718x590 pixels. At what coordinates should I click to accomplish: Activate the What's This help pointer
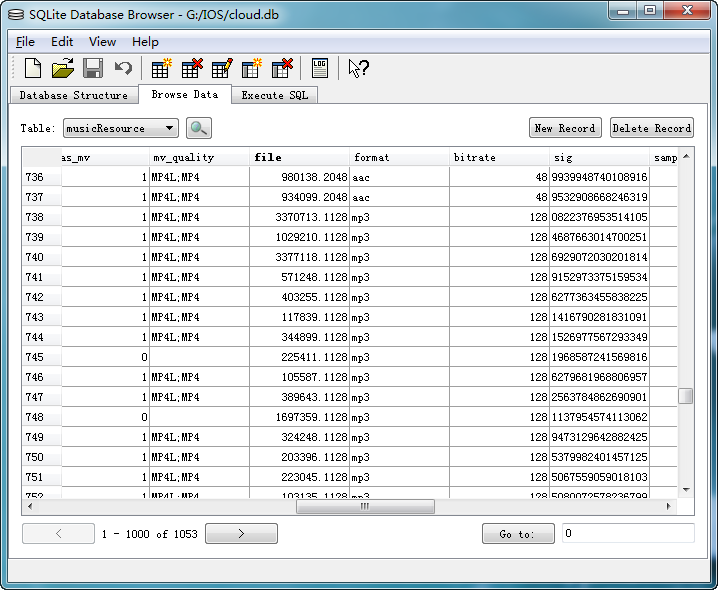pyautogui.click(x=358, y=68)
